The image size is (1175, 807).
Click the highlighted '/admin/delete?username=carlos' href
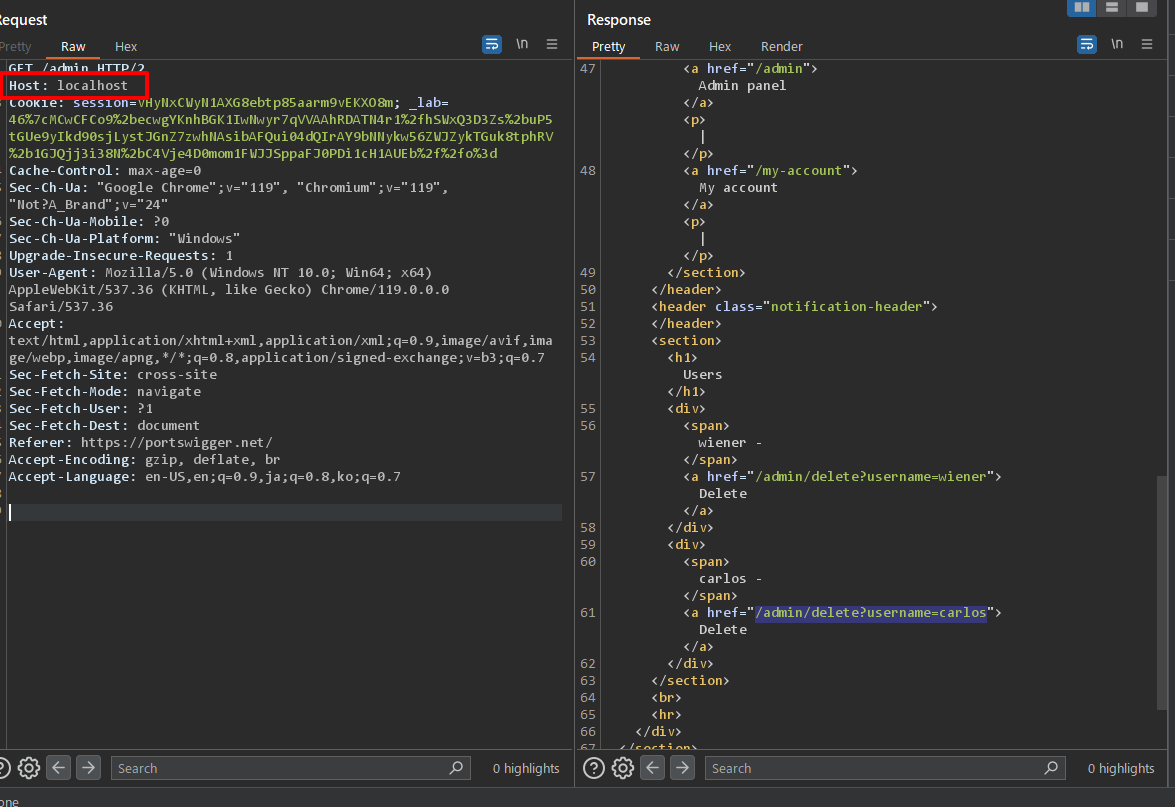pyautogui.click(x=871, y=613)
